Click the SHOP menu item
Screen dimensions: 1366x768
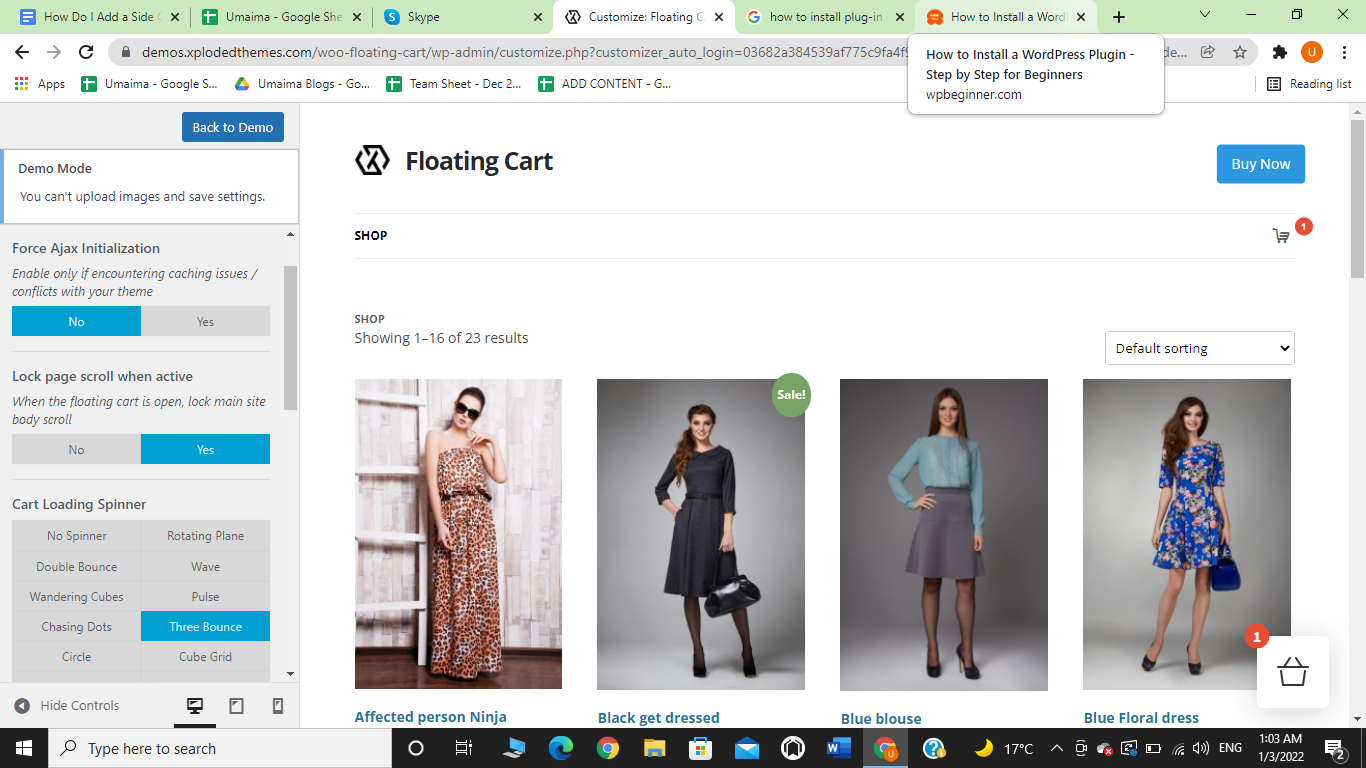(370, 235)
